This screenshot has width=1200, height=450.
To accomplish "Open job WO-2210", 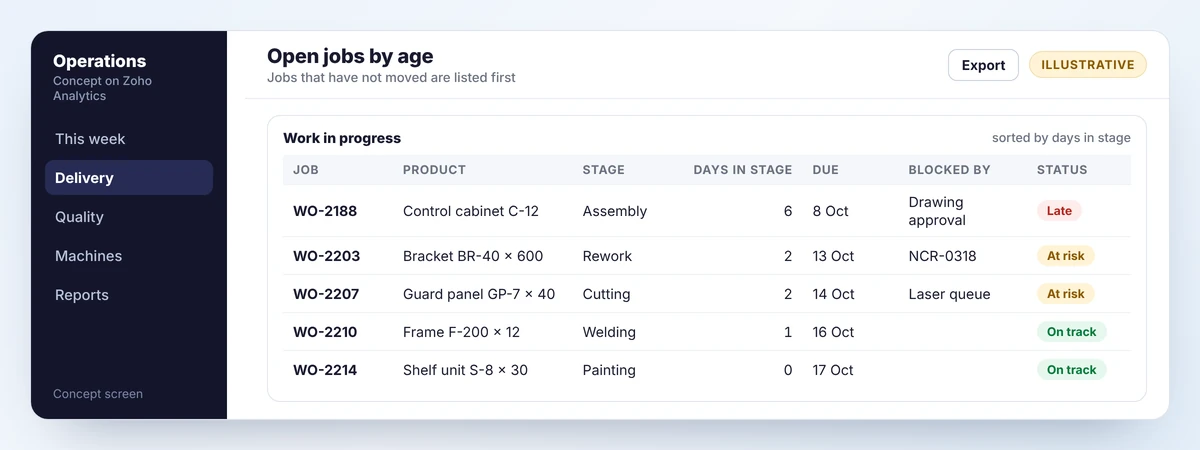I will pos(325,332).
